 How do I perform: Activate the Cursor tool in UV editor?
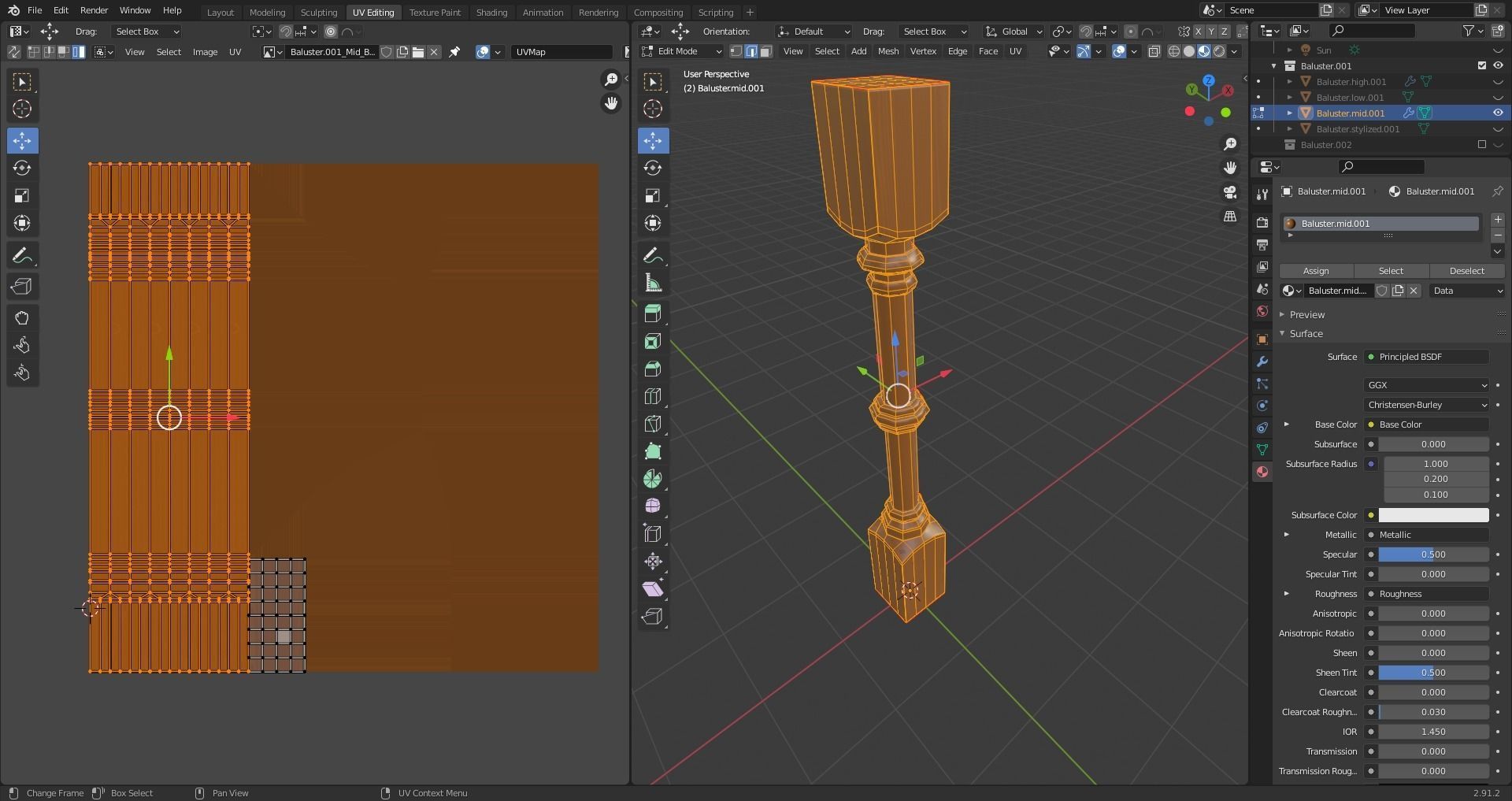[22, 109]
